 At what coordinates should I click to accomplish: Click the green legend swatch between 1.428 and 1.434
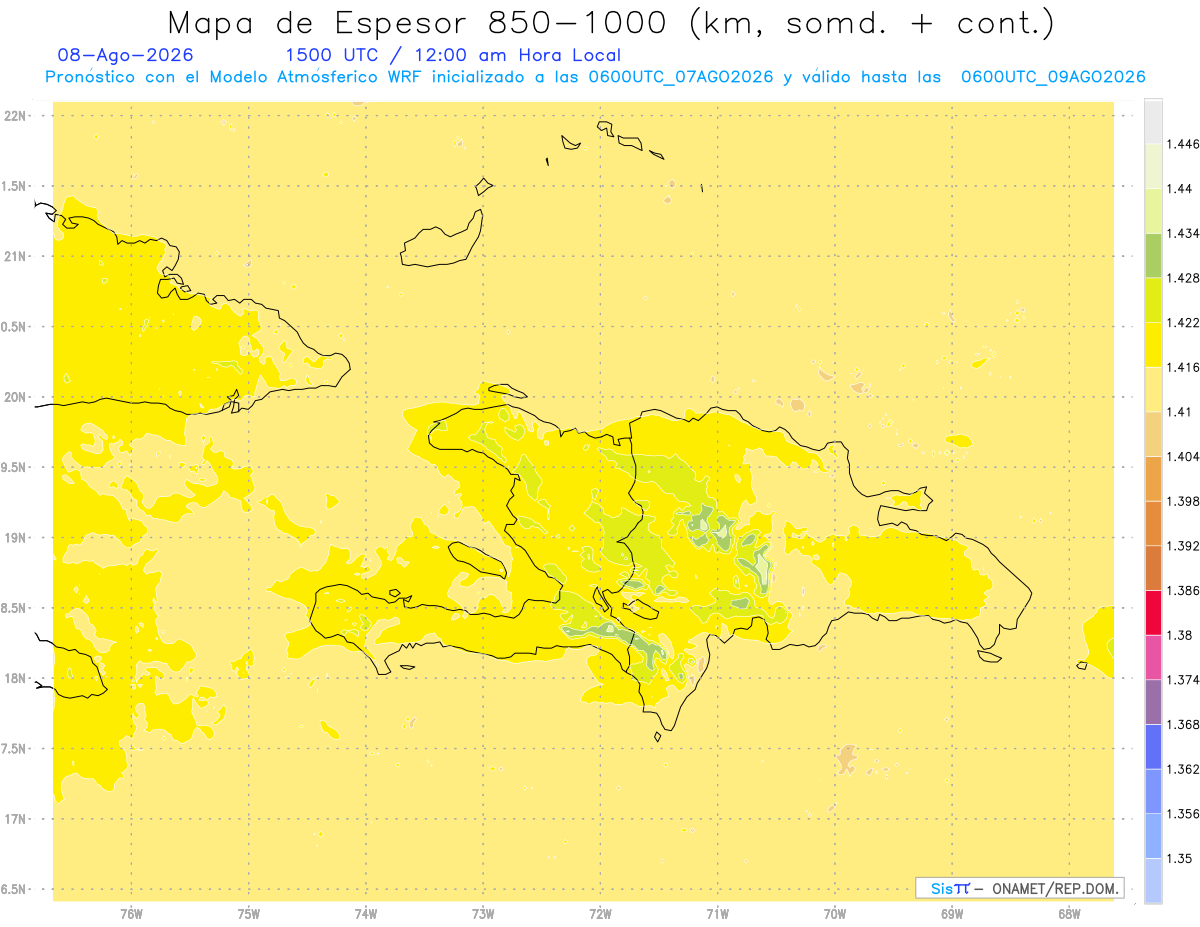click(x=1153, y=255)
